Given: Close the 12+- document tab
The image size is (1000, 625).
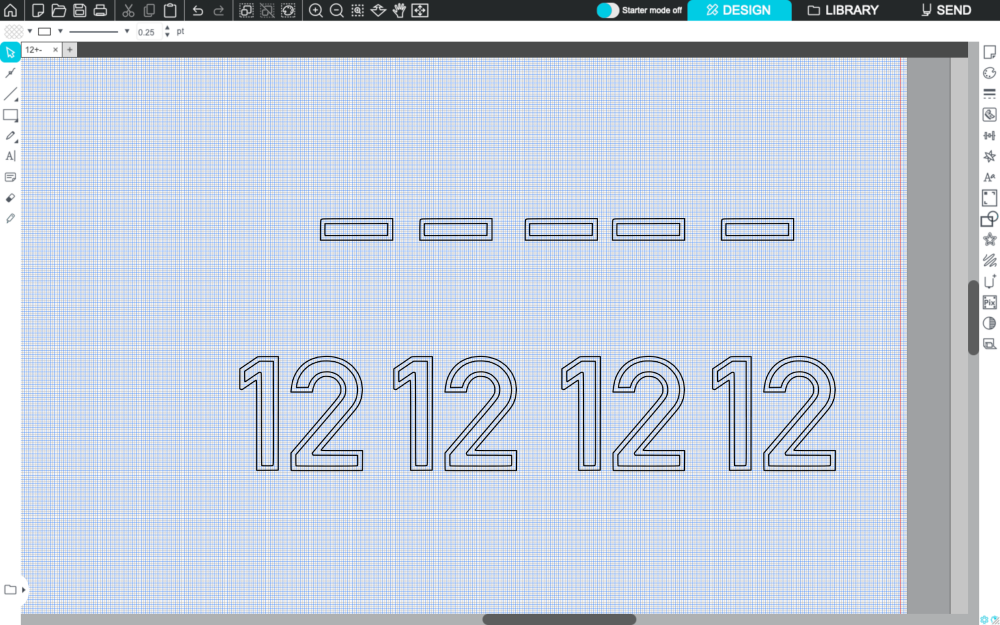Looking at the screenshot, I should click(x=56, y=49).
